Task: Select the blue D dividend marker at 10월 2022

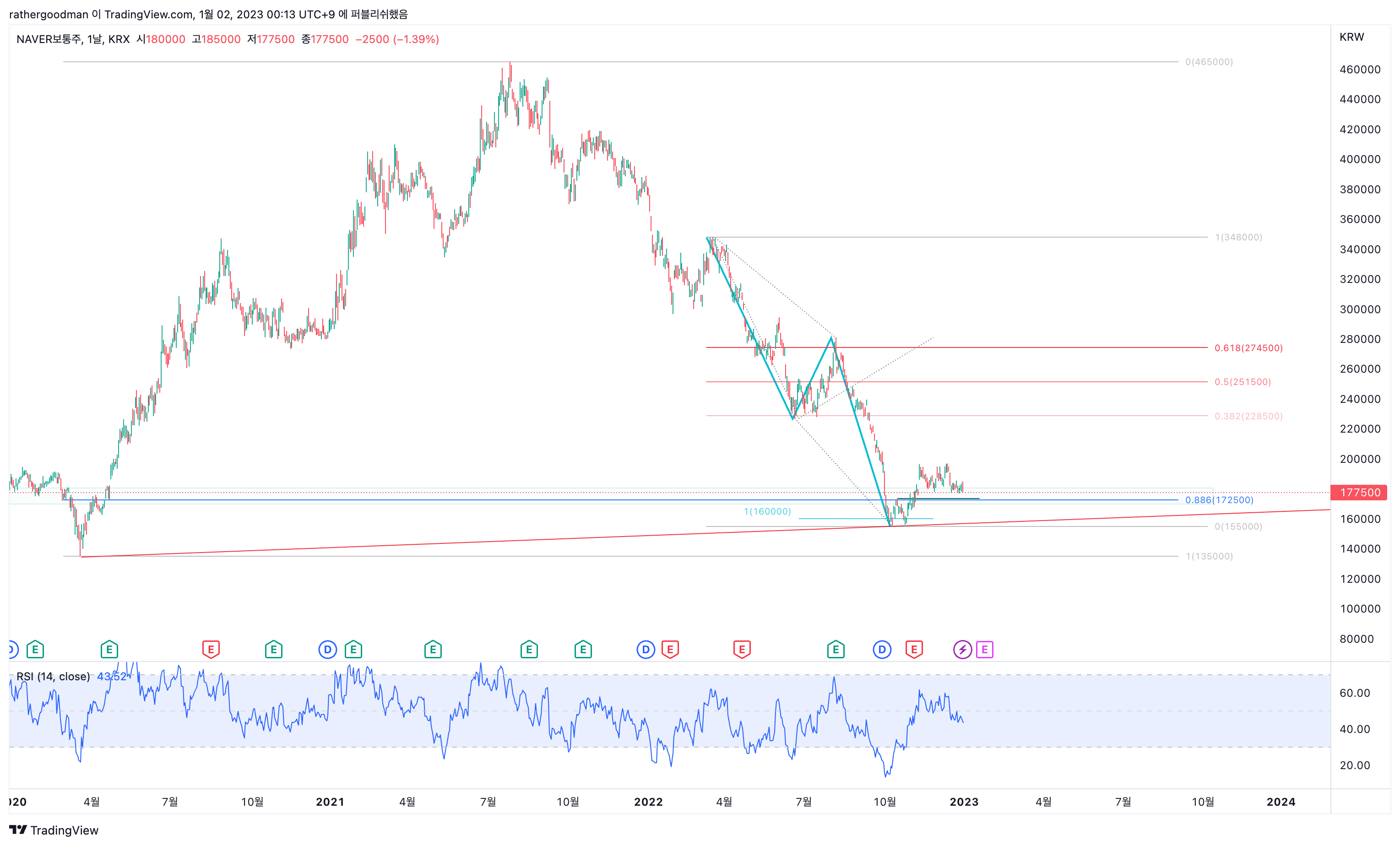Action: (x=882, y=650)
